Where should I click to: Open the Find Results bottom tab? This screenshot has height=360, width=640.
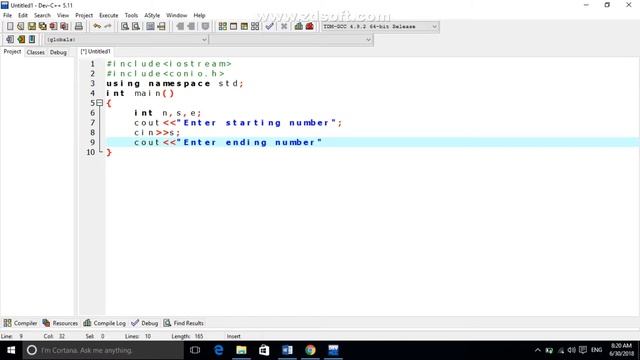pyautogui.click(x=184, y=323)
